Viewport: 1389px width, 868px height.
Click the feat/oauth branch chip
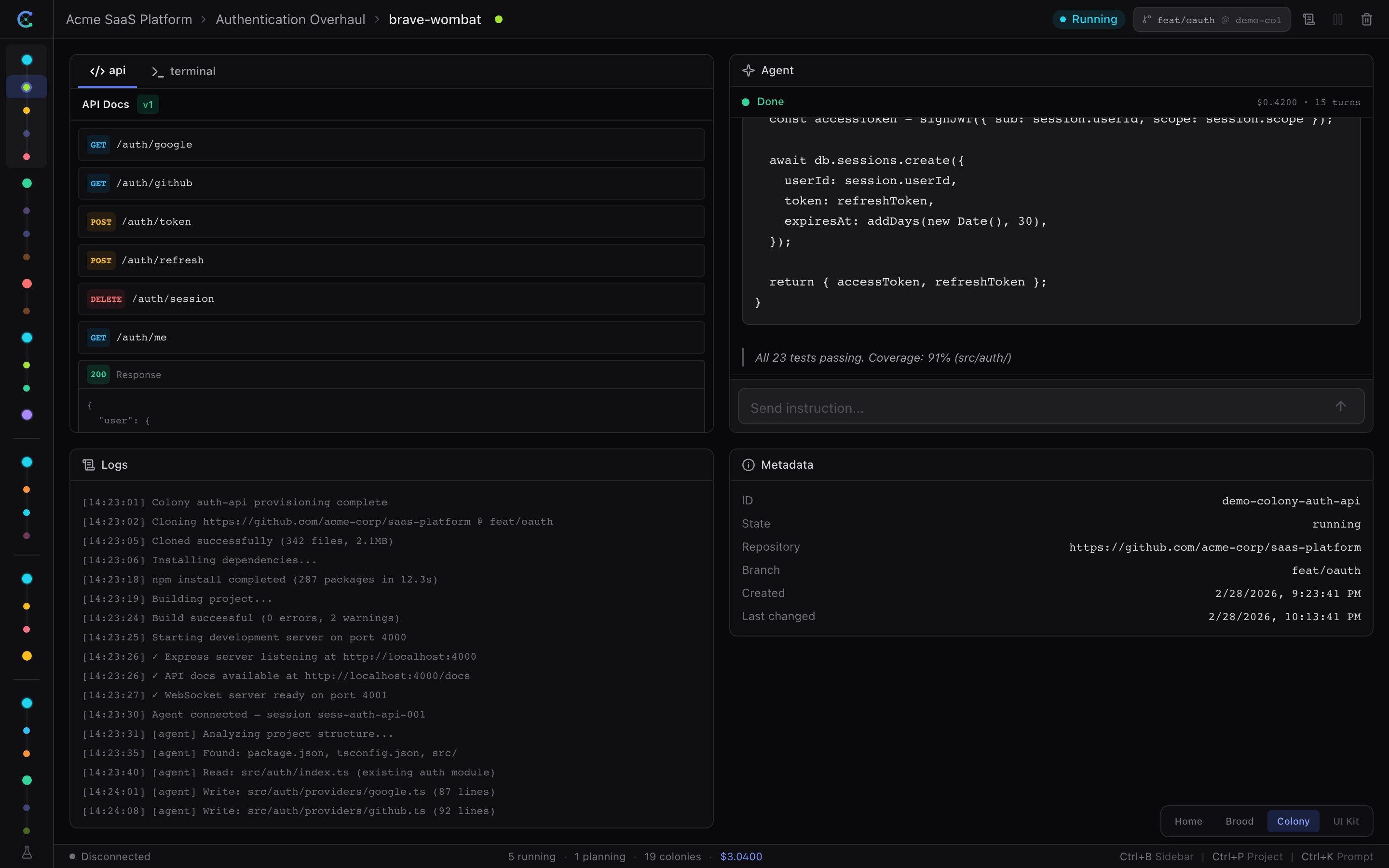(x=1212, y=19)
